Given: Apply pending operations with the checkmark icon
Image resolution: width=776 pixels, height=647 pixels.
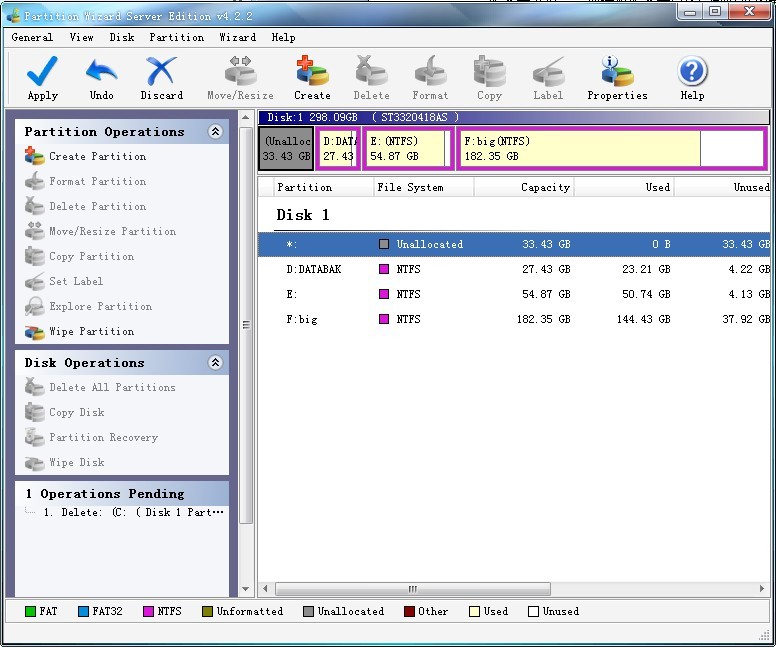Looking at the screenshot, I should coord(43,78).
